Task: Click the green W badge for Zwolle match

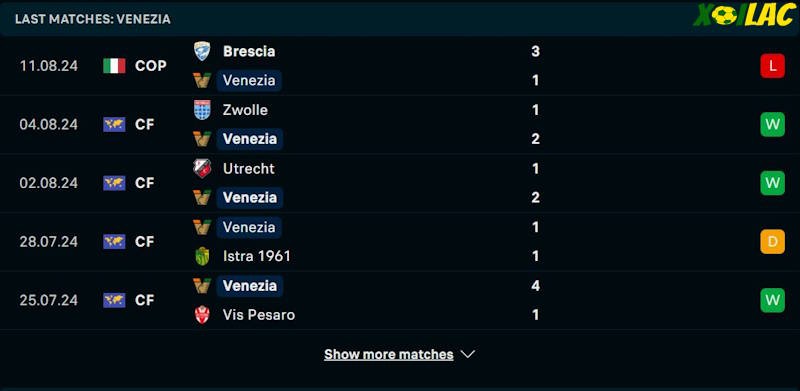Action: click(772, 125)
